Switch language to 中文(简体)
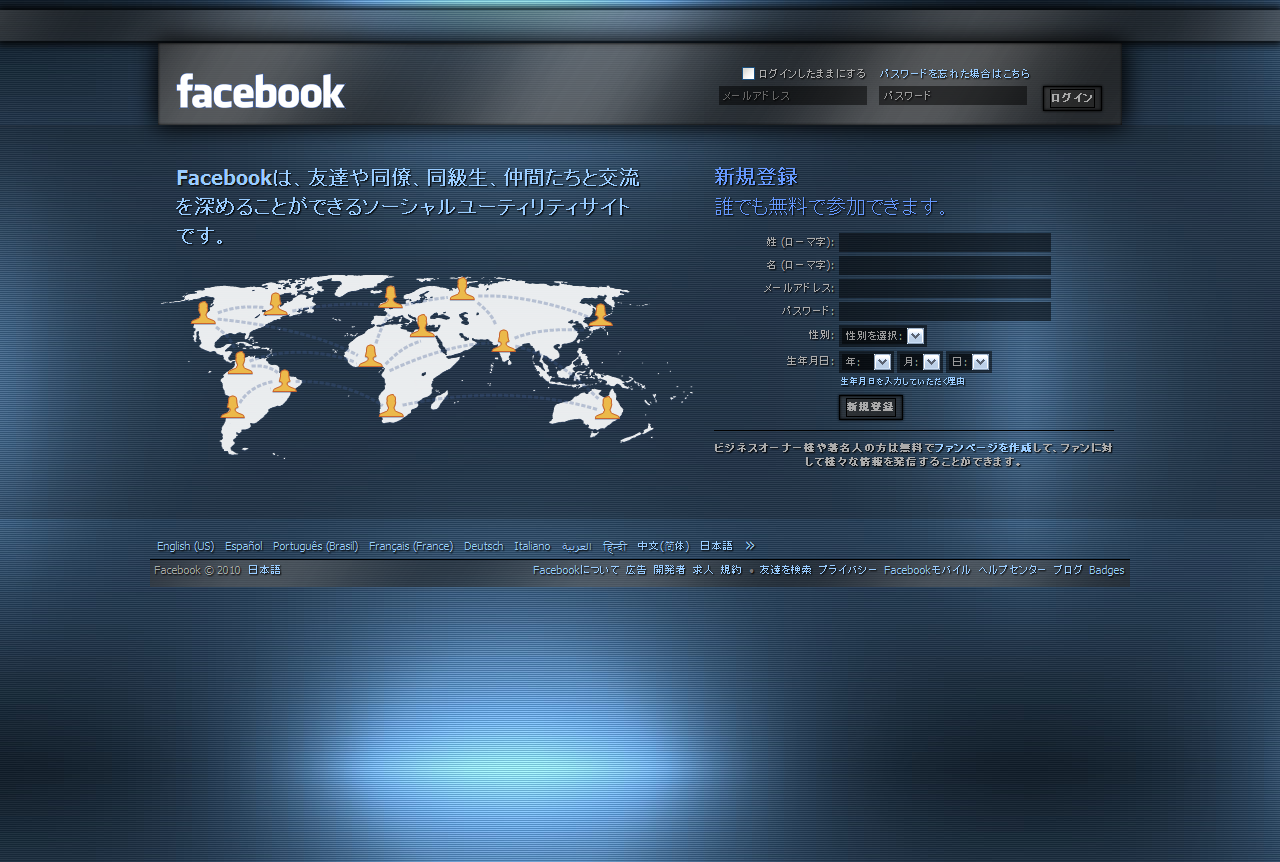This screenshot has height=862, width=1280. click(x=663, y=546)
